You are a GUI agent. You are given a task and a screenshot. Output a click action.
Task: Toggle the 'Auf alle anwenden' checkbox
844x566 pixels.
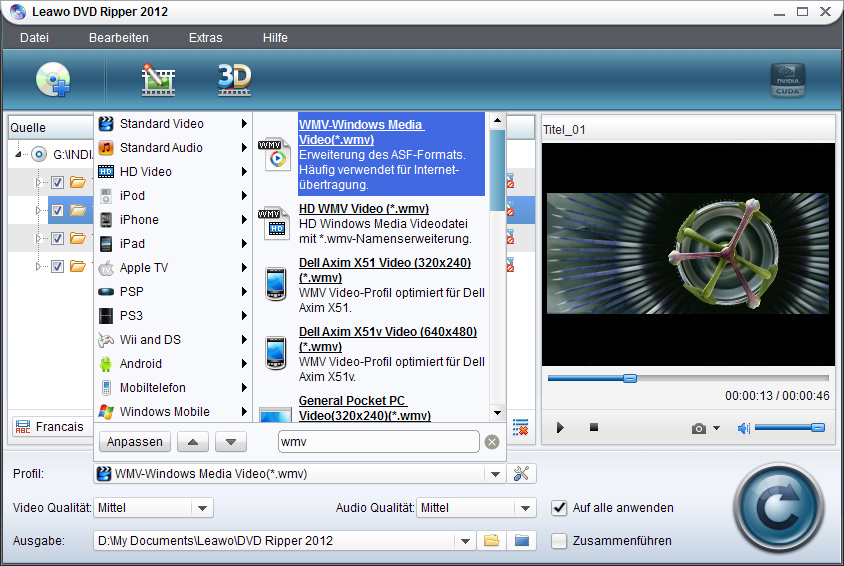pyautogui.click(x=560, y=508)
